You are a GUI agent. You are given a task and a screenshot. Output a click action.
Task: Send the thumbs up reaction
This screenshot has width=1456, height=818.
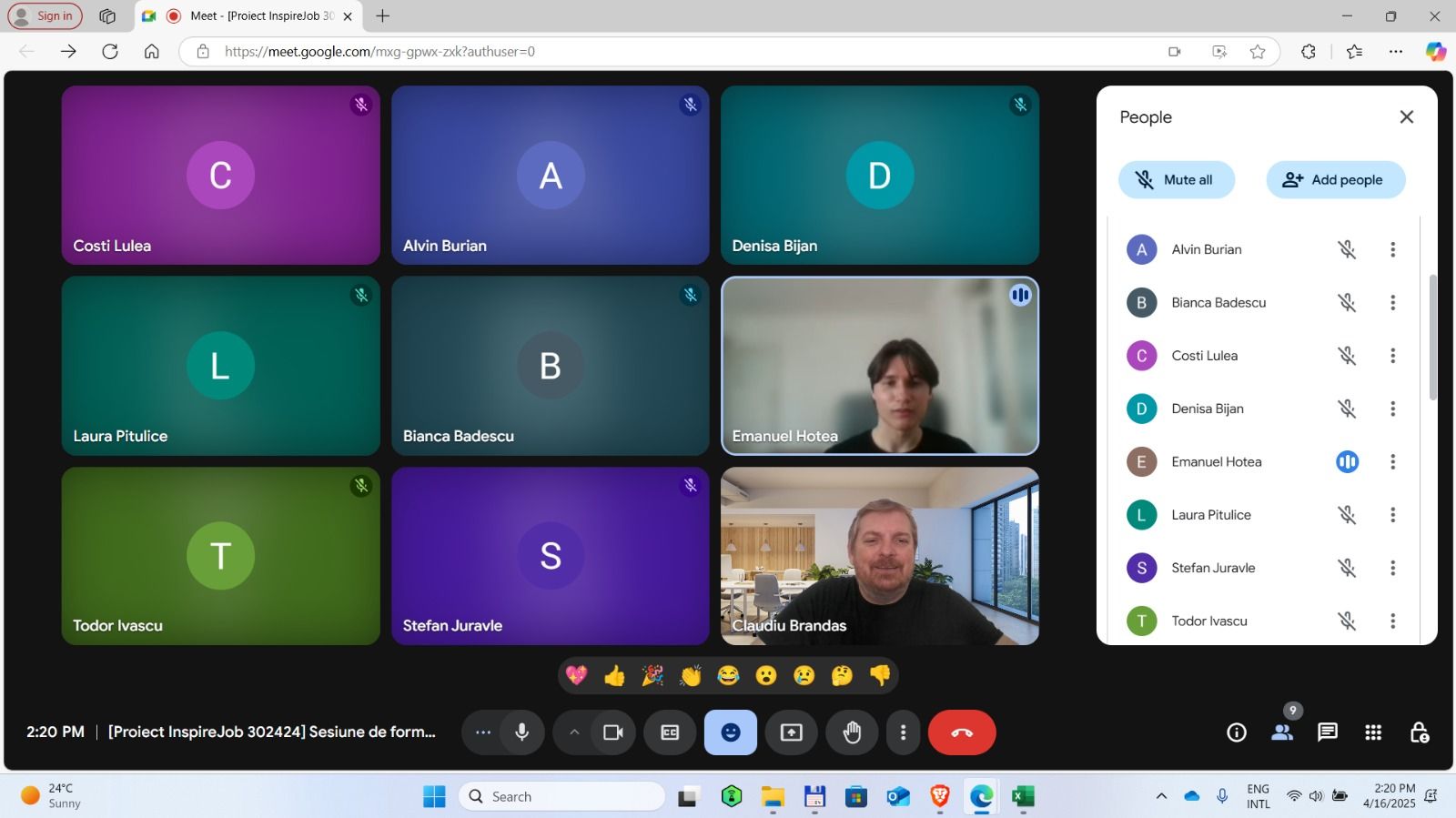click(x=615, y=675)
